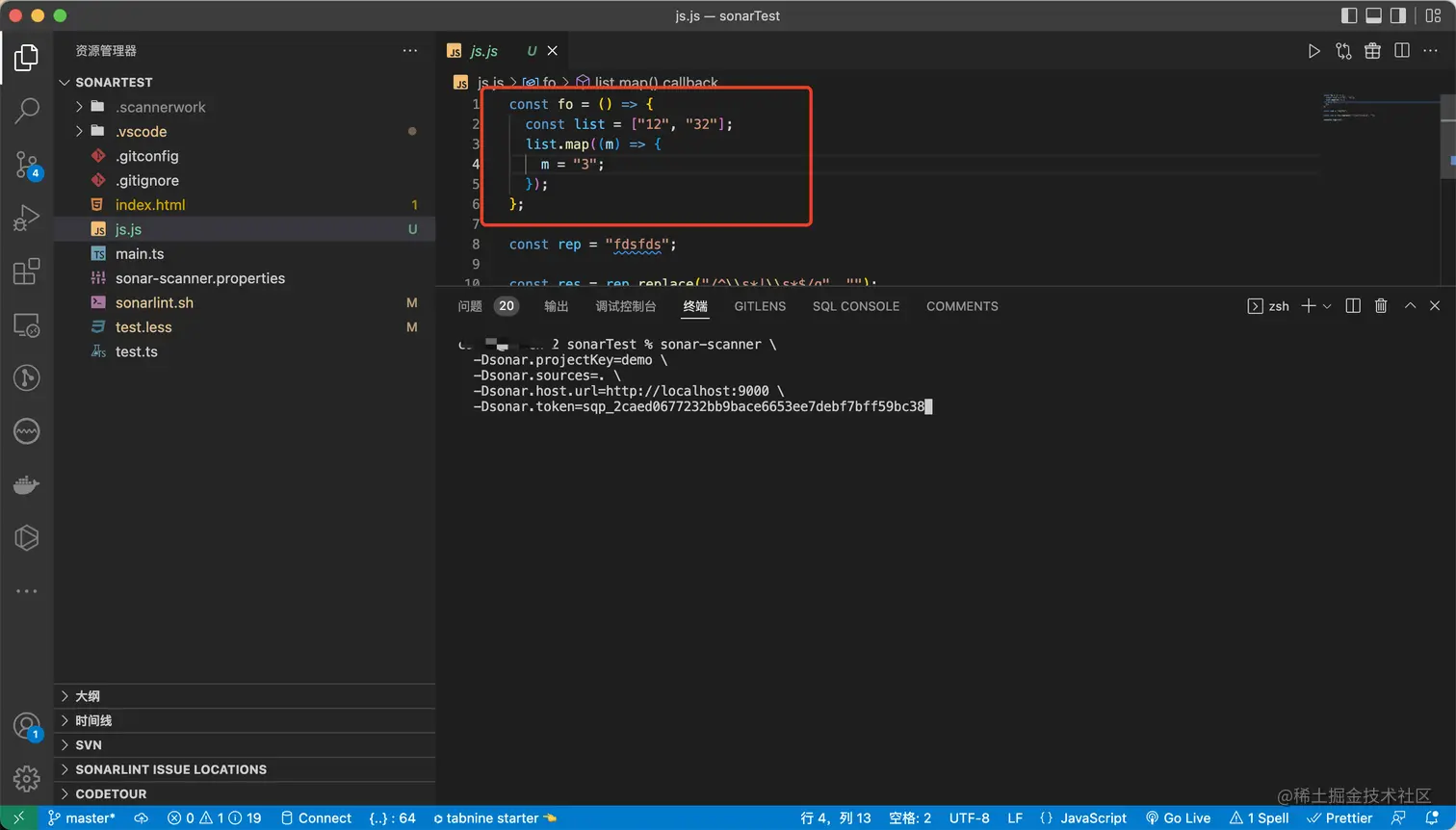Open the Search view in the activity bar
Screen dimensions: 1456x830
[27, 111]
